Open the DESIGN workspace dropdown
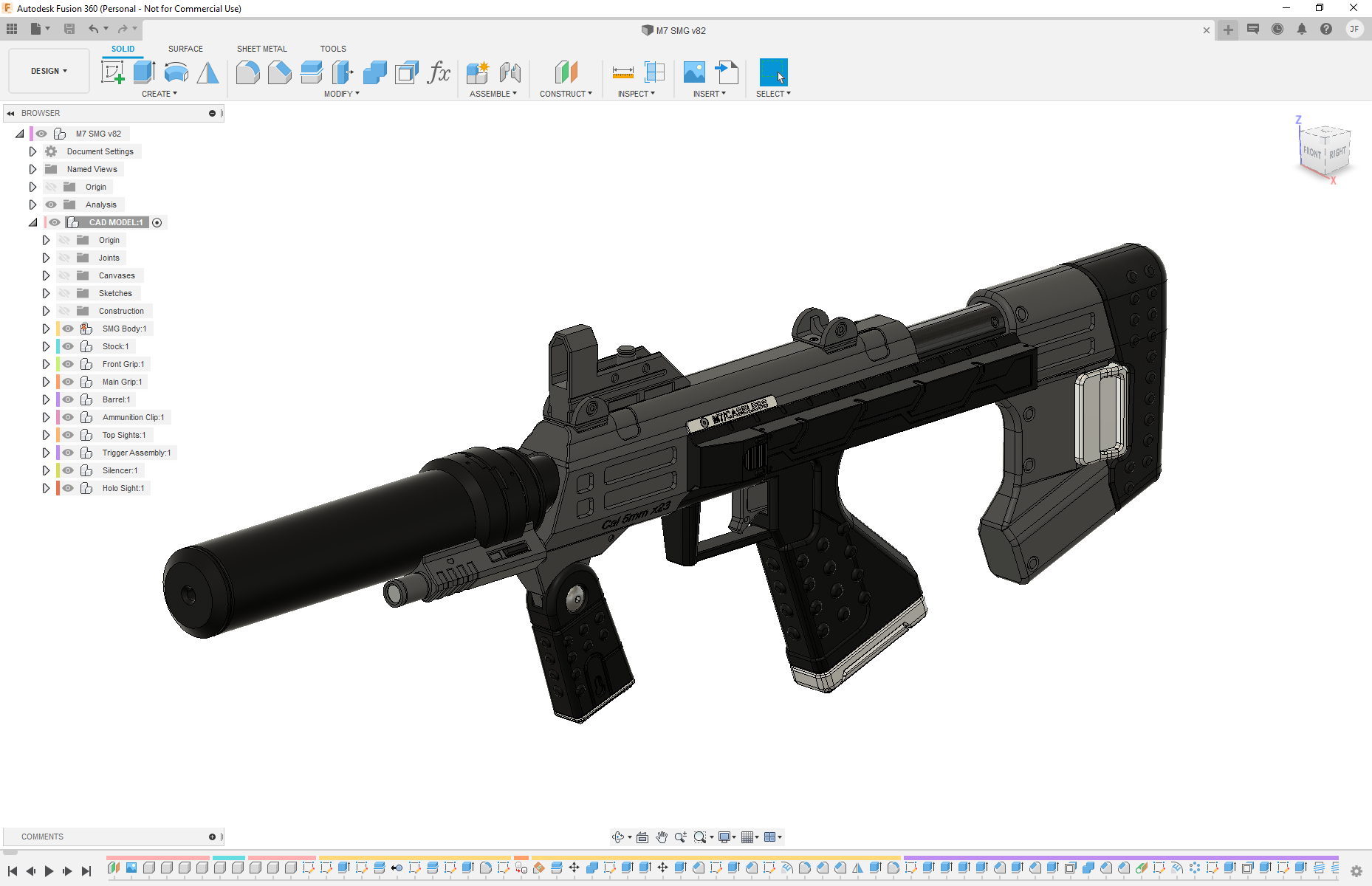This screenshot has width=1372, height=886. (49, 71)
